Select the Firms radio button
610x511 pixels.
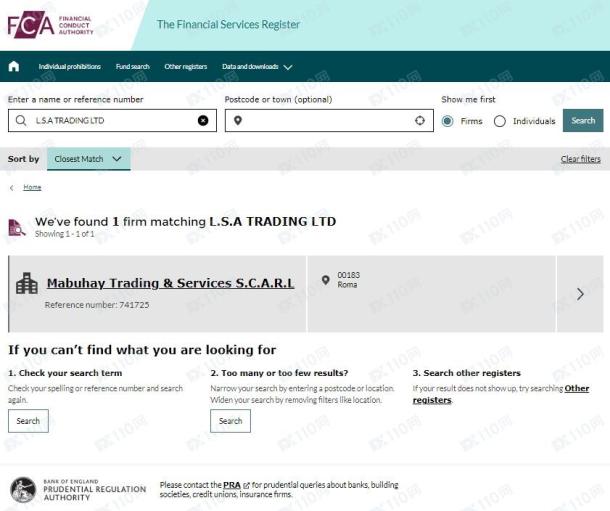447,121
